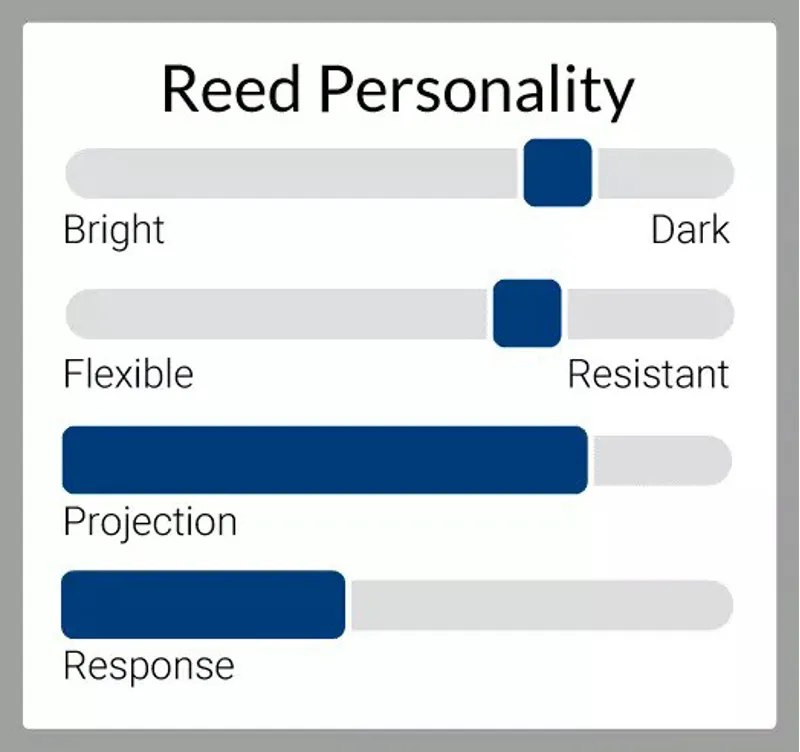Click the Bright–Dark slider handle
The width and height of the screenshot is (800, 752).
(557, 173)
